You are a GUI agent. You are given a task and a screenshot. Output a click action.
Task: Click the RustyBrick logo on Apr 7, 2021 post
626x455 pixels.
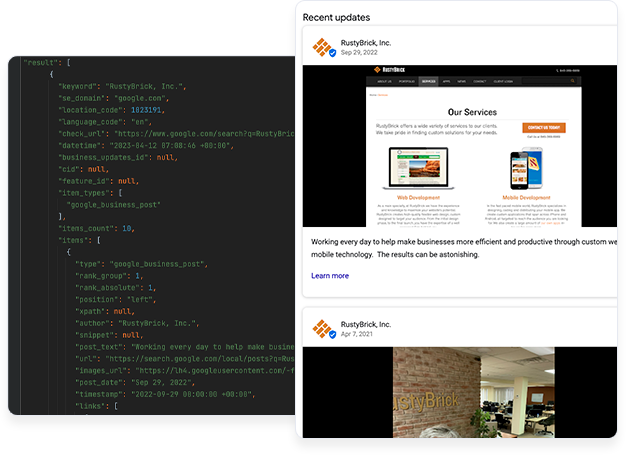(x=322, y=328)
